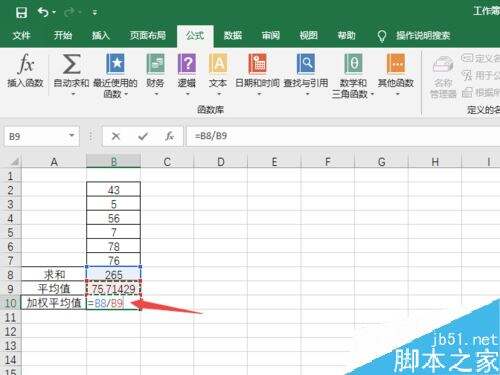Select row 2 header
500x375 pixels.
click(10, 190)
